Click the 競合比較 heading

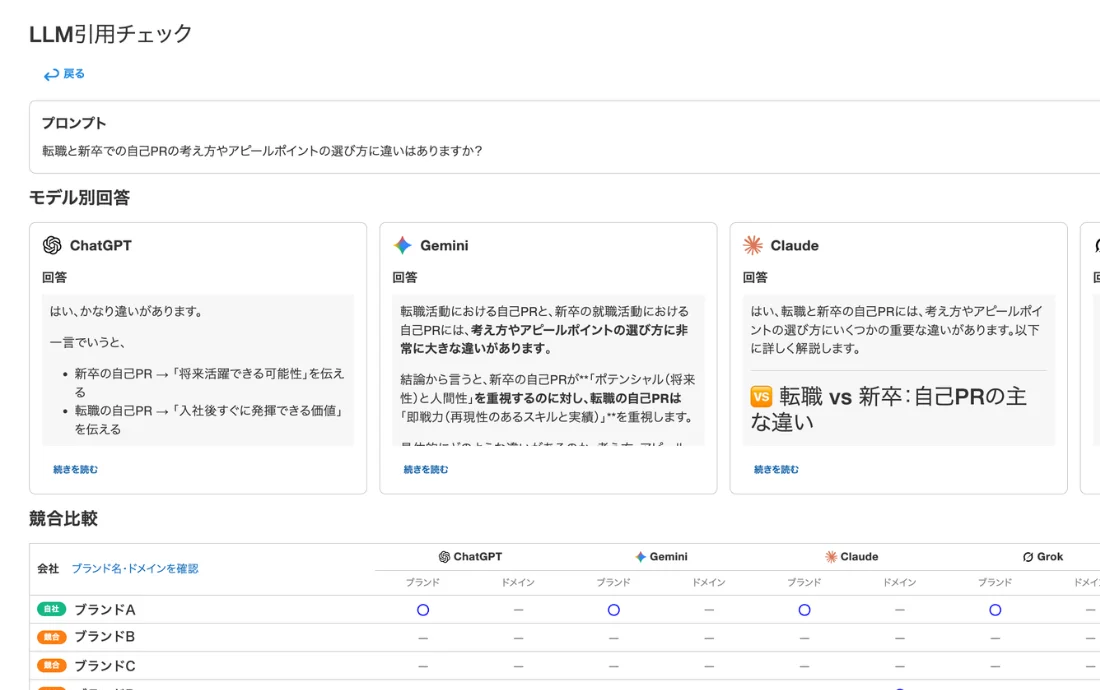click(63, 519)
